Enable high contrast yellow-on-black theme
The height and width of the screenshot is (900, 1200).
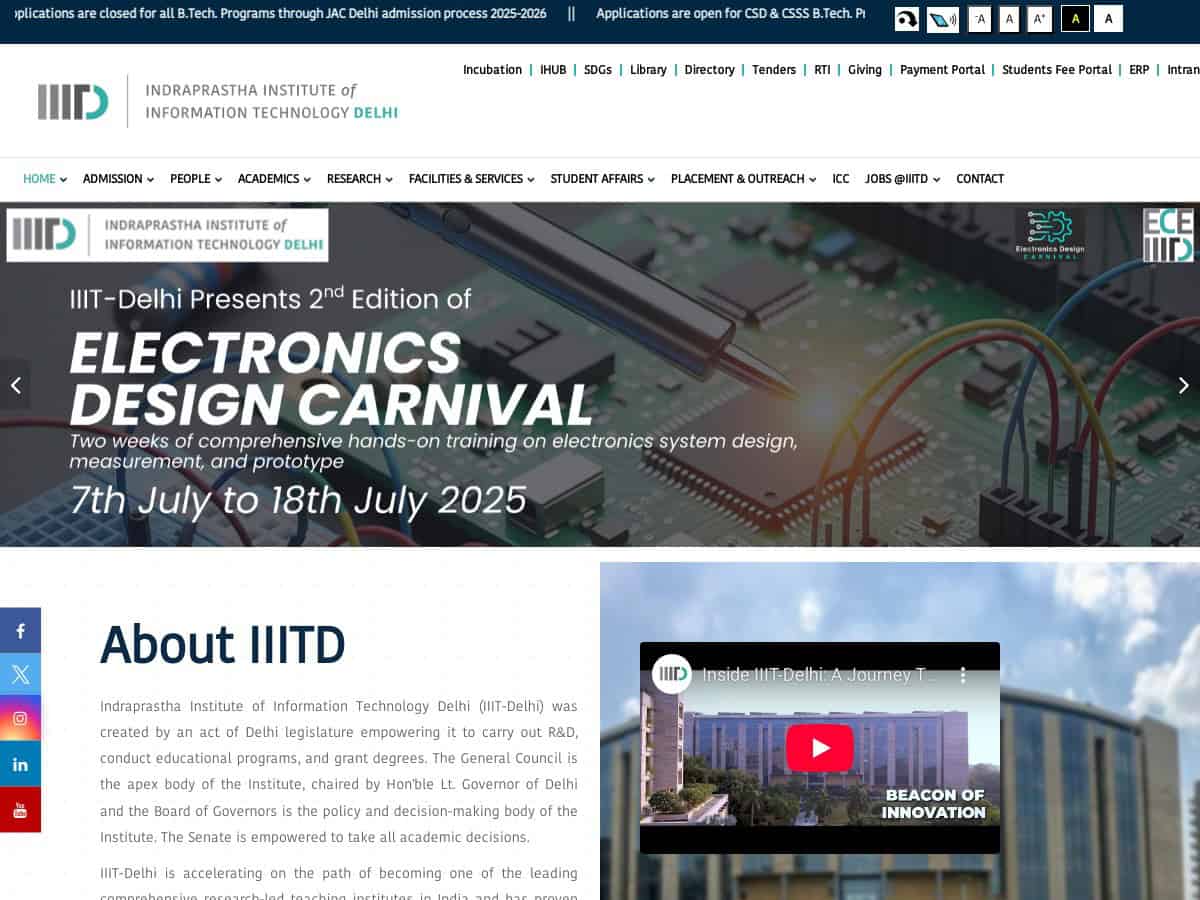pyautogui.click(x=1075, y=19)
